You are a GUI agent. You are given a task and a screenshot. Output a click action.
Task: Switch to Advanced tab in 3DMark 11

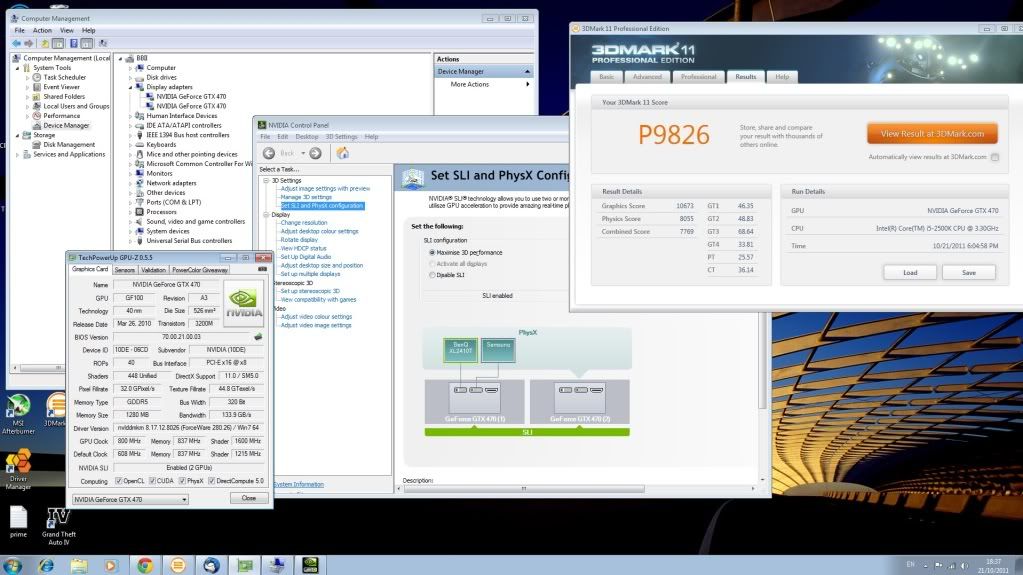tap(647, 76)
